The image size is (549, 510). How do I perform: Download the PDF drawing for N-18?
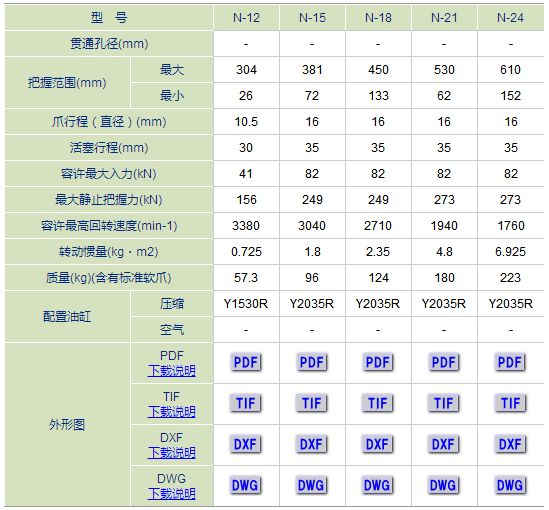point(378,362)
